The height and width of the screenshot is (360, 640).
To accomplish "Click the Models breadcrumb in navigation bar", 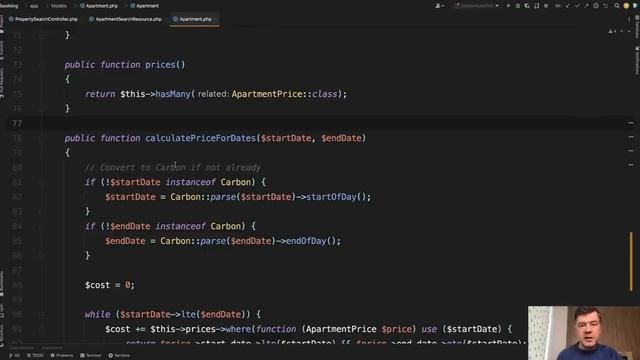I will pyautogui.click(x=59, y=6).
